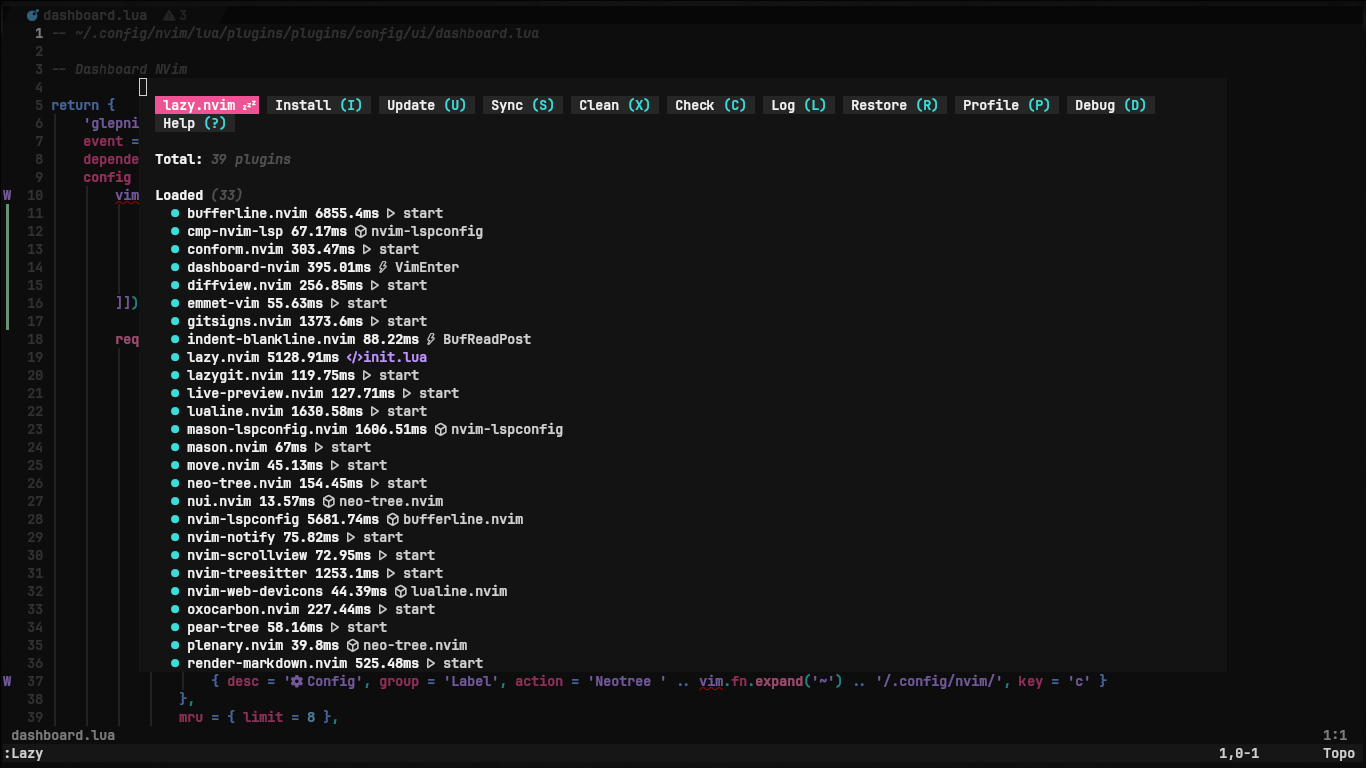1367x769 pixels.
Task: Select the nvim-notify plugin row
Action: pos(286,537)
